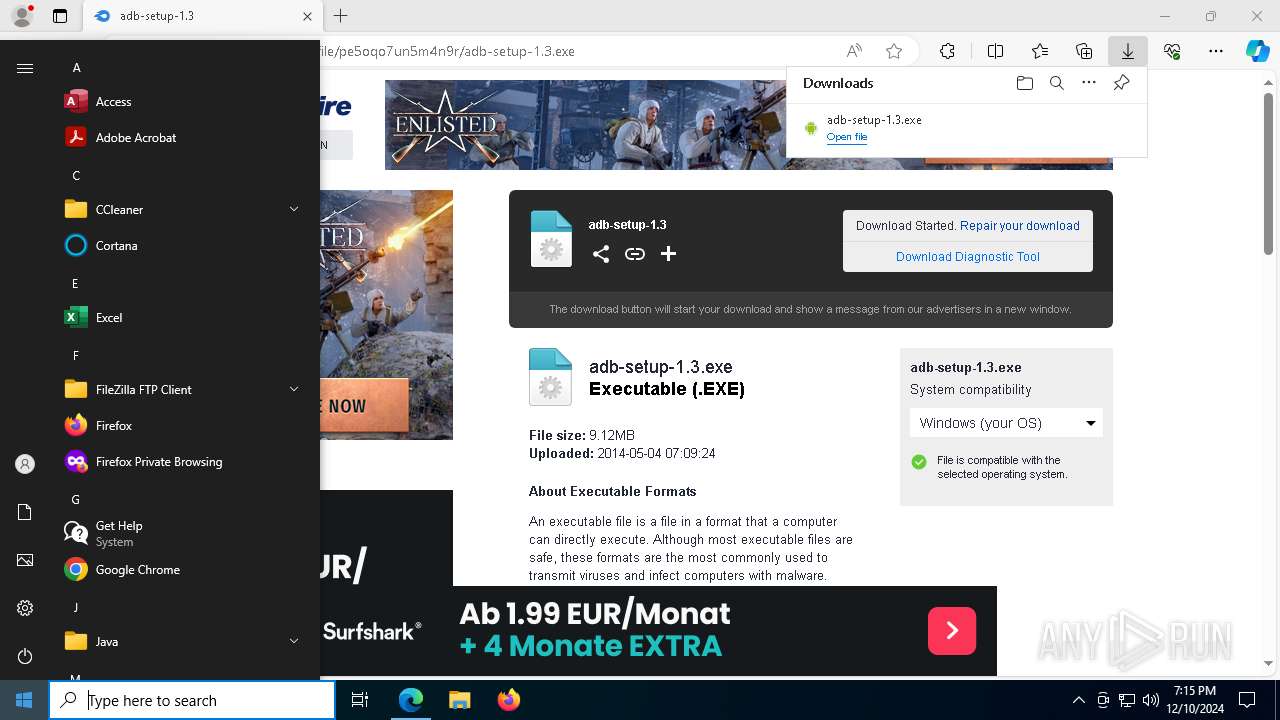Open Cortana in the Start menu

(180, 245)
